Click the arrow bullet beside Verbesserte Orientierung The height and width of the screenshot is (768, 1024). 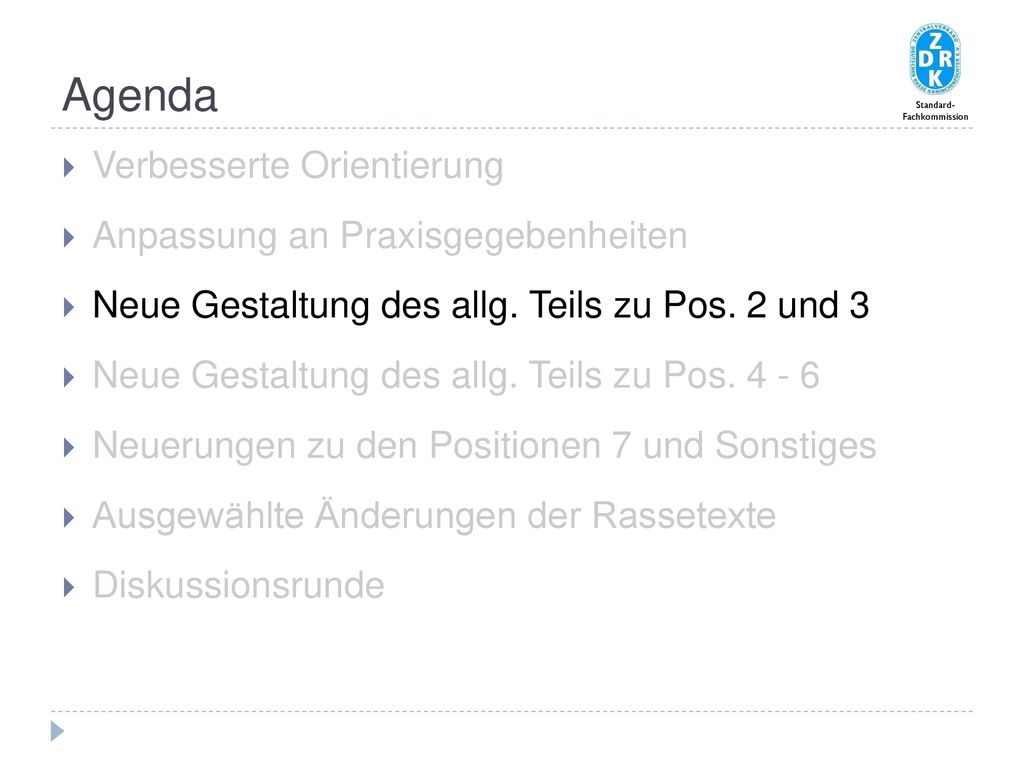tap(69, 168)
